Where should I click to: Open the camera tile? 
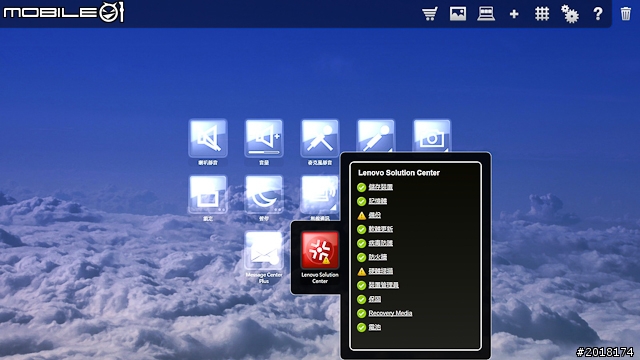[x=432, y=136]
